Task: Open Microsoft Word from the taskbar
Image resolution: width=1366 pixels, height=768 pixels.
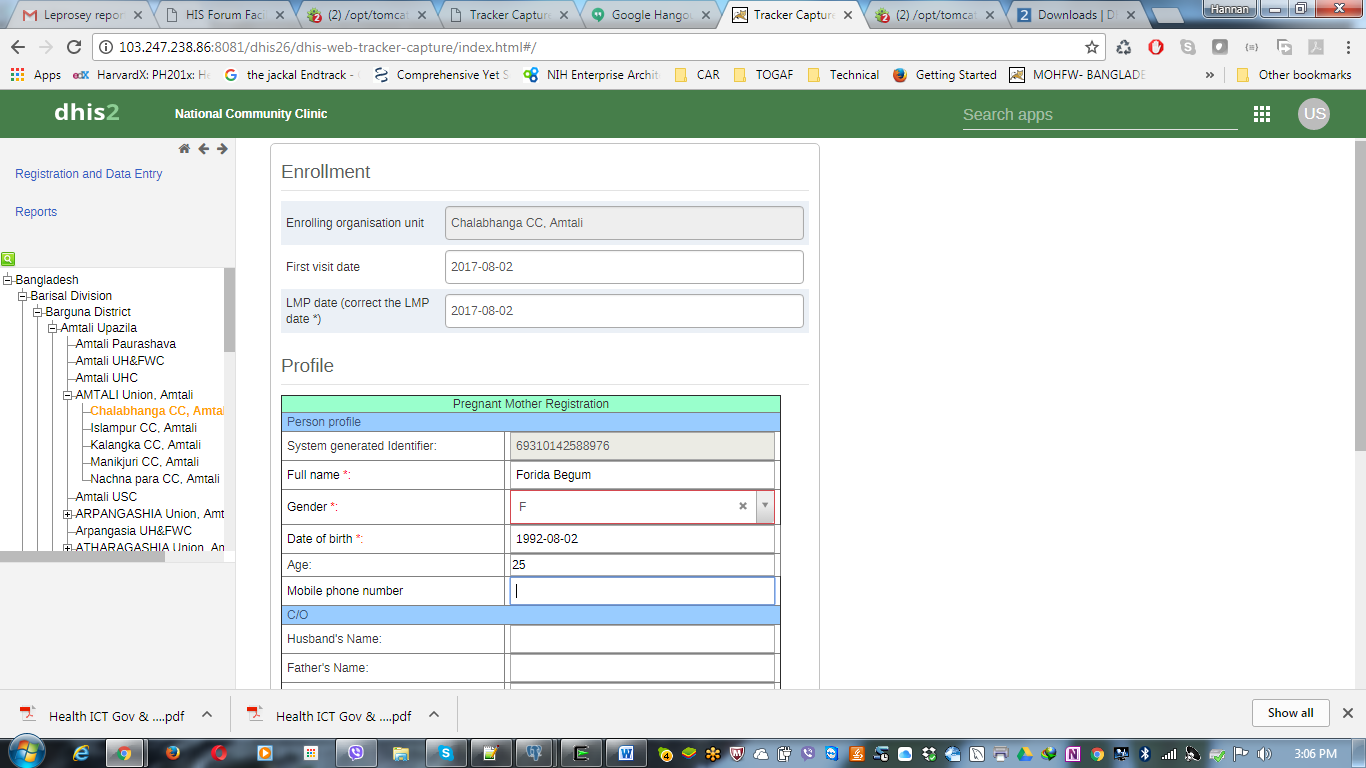Action: click(x=626, y=752)
